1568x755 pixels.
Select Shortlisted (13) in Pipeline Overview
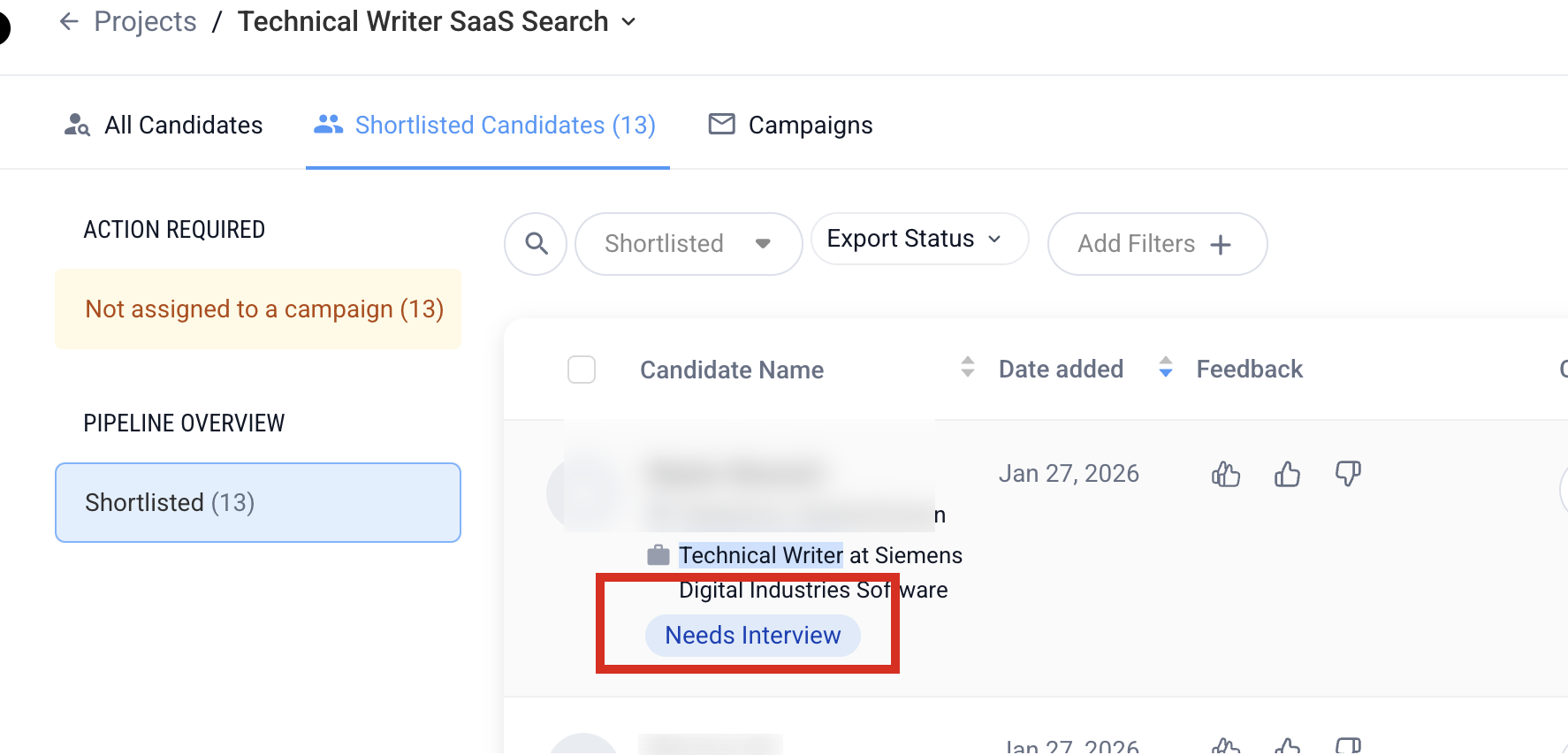[x=258, y=502]
